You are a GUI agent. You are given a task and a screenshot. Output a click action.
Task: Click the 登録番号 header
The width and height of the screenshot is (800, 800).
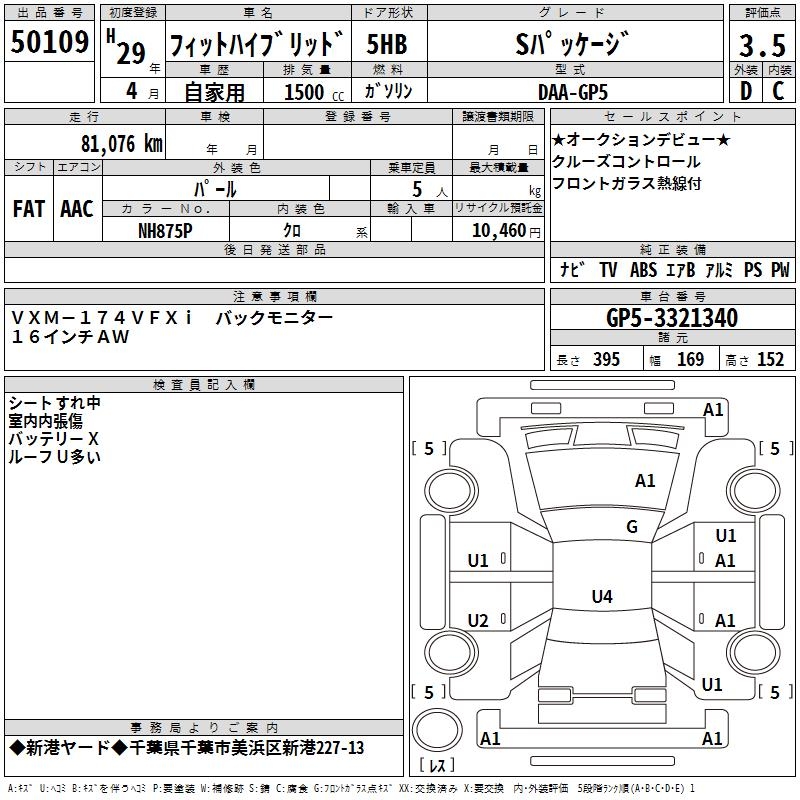358,116
